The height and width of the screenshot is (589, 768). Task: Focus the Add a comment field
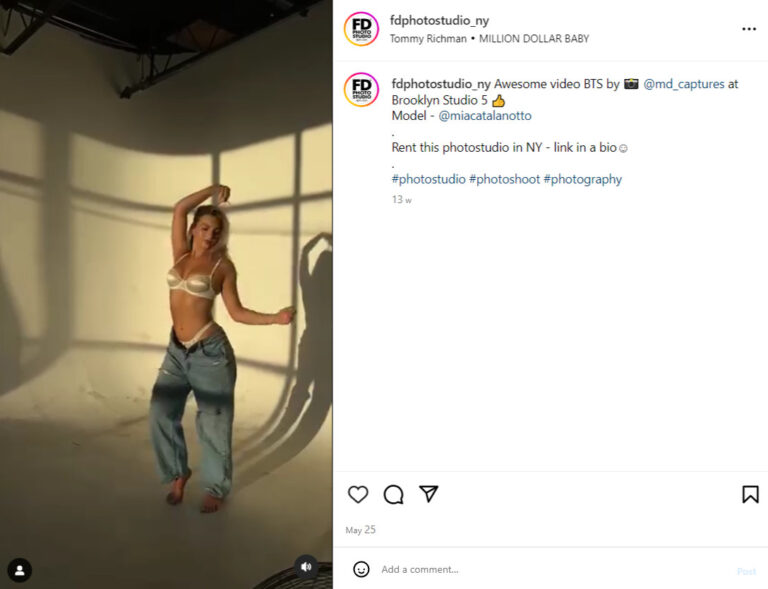pos(553,569)
